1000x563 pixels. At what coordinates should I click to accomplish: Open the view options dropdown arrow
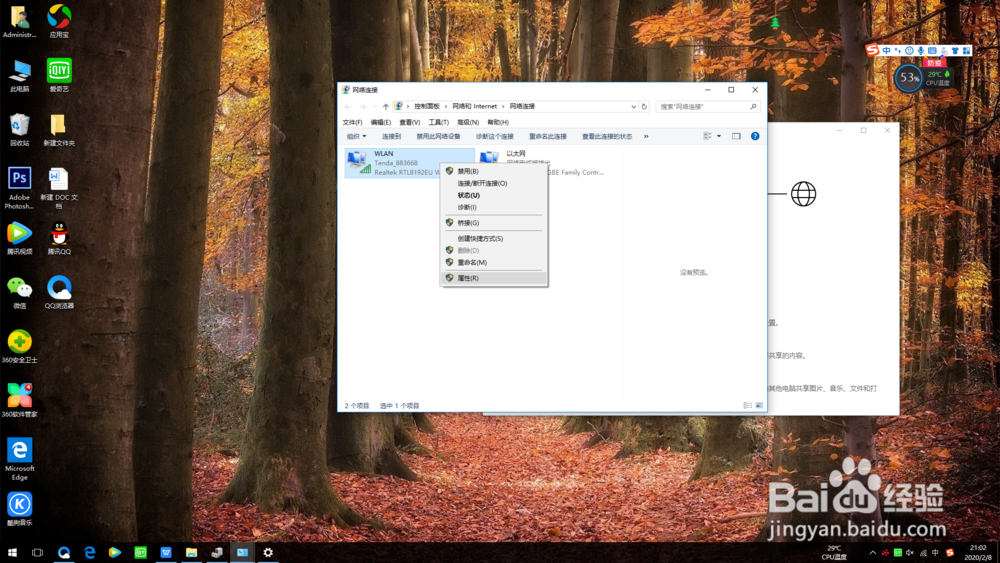click(x=719, y=136)
